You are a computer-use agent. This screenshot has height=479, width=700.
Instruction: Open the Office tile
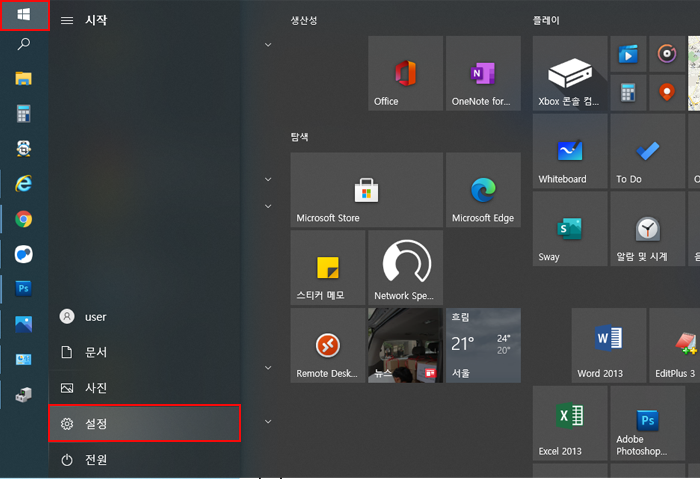(405, 73)
